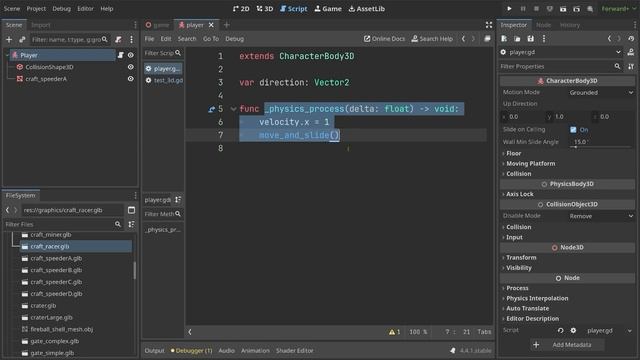
Task: Open script editor Go To menu
Action: (211, 39)
